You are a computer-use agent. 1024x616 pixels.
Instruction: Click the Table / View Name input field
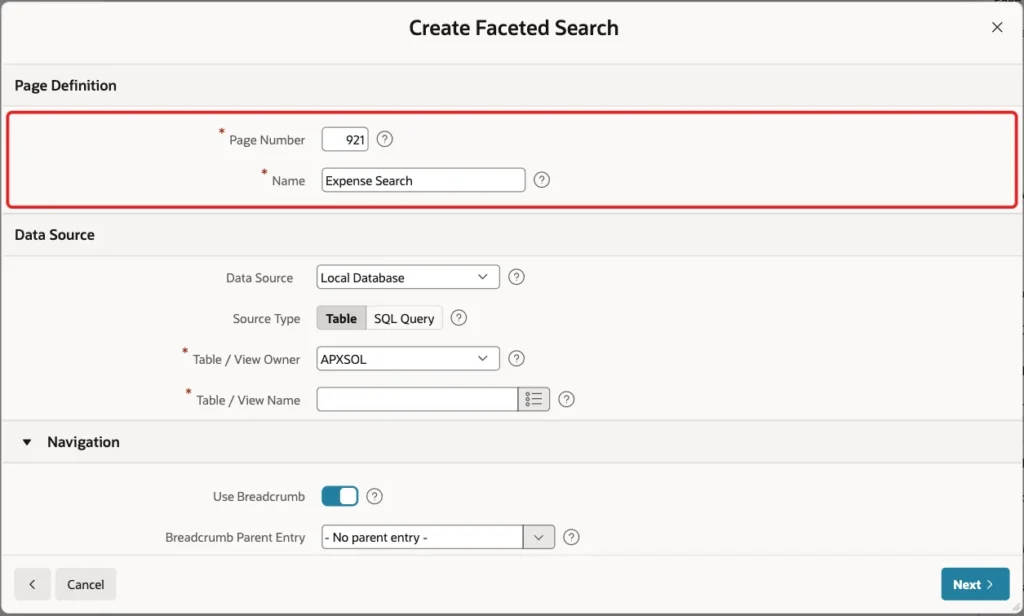point(417,399)
